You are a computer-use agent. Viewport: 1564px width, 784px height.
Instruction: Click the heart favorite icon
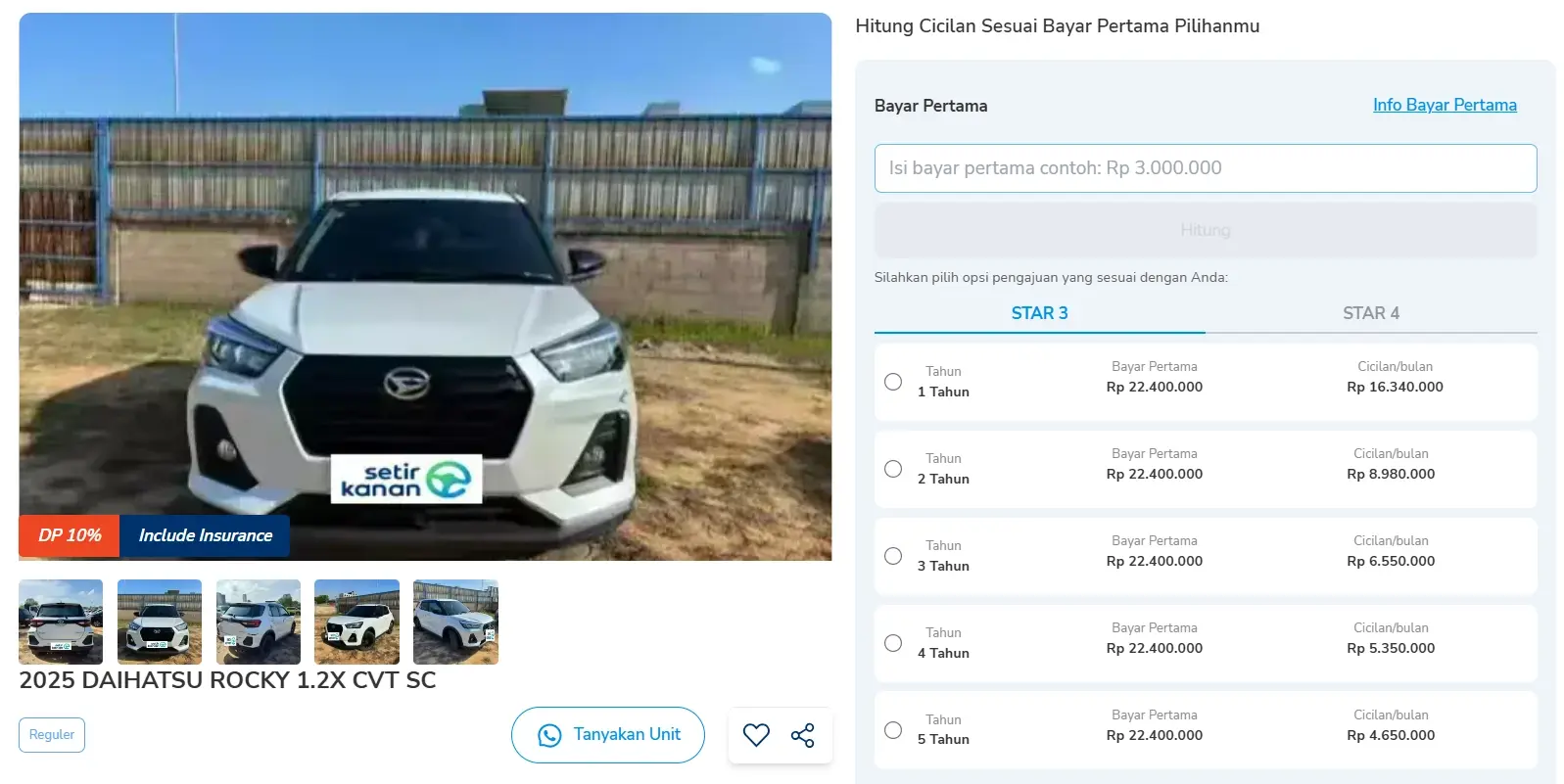coord(756,735)
